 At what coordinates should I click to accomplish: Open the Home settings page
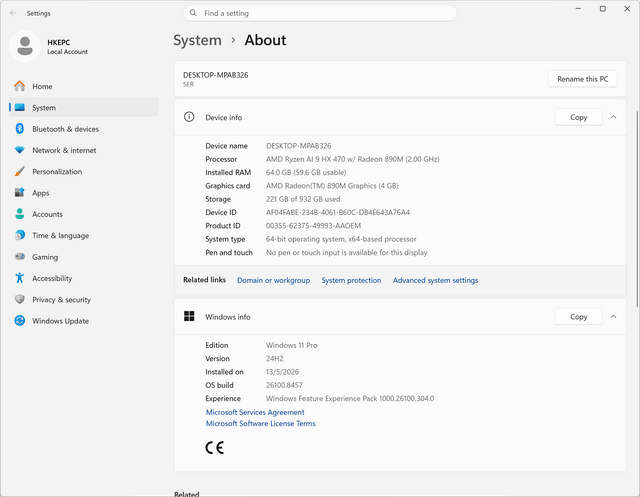pos(84,86)
